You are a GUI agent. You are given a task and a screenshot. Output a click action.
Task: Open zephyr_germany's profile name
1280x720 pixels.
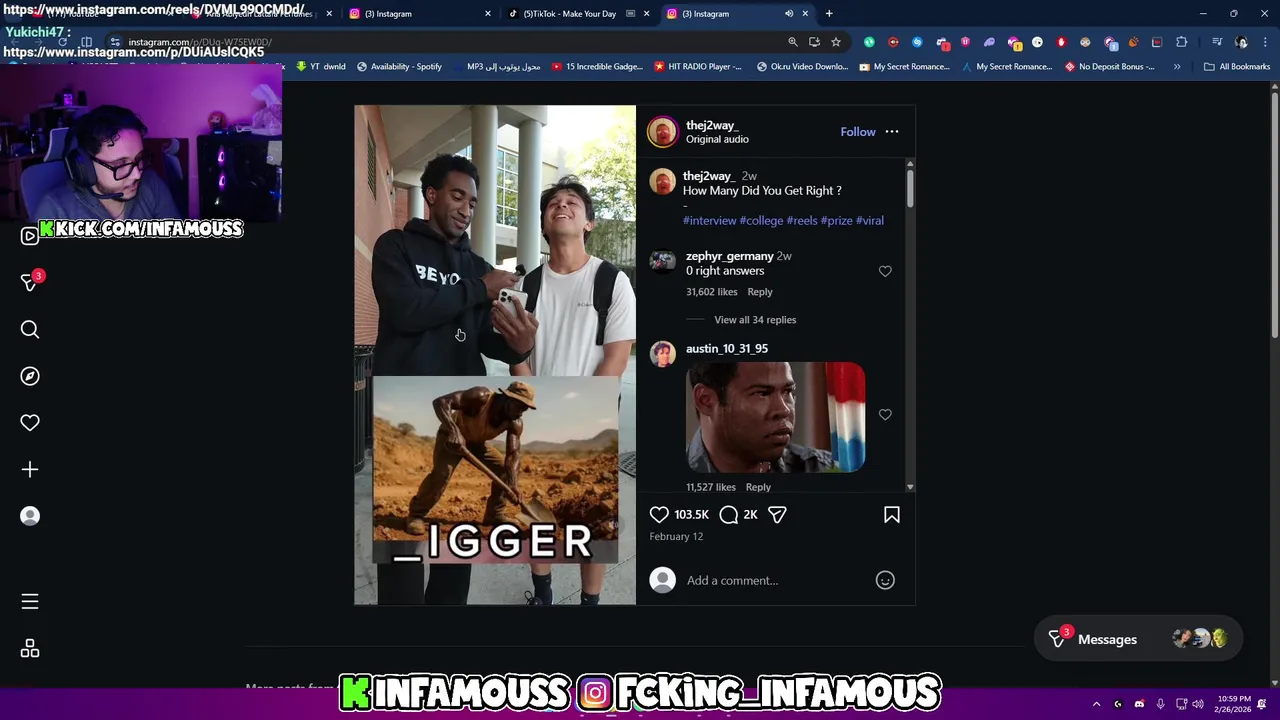[730, 256]
